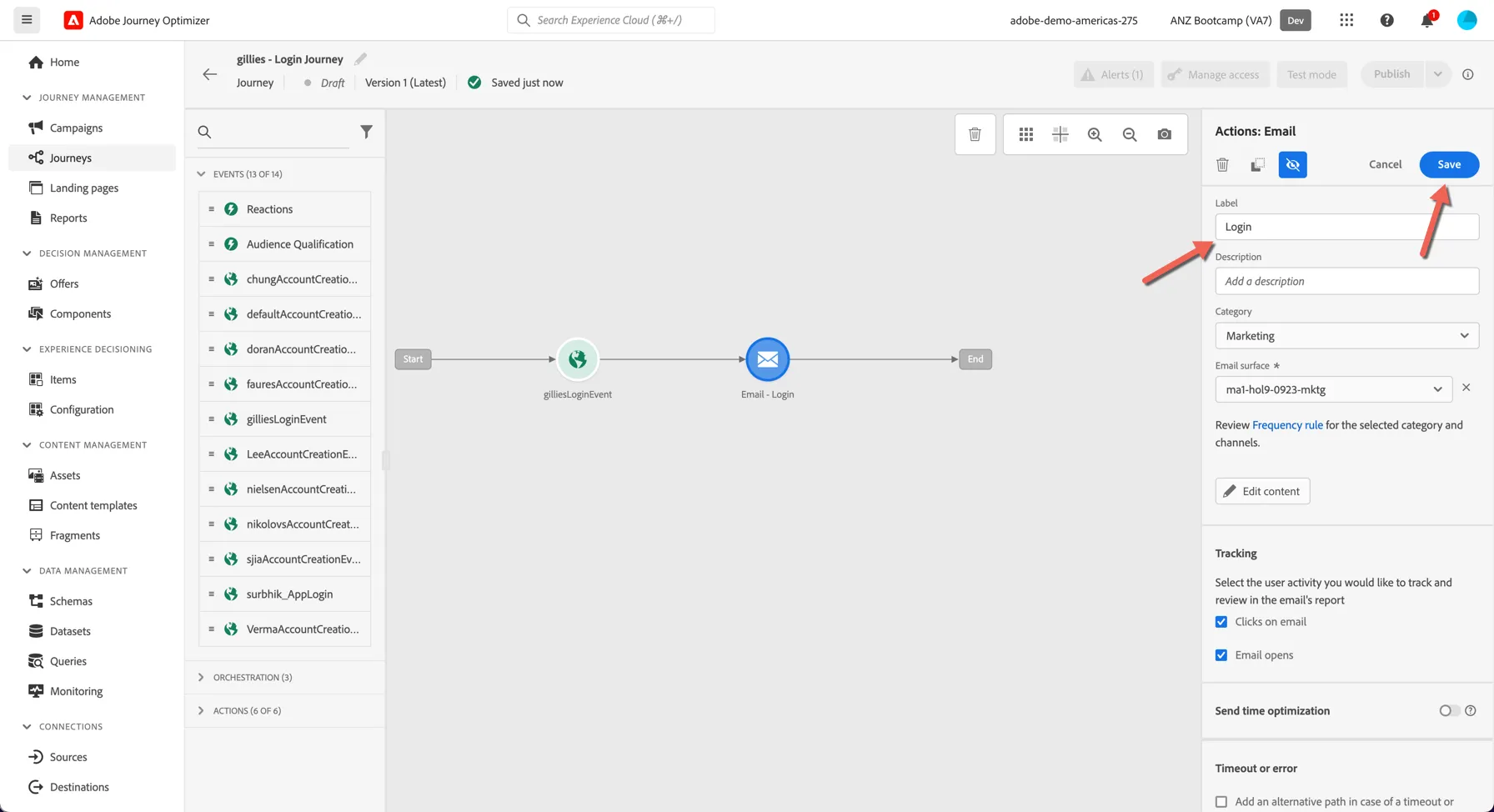Select the gilliesLoginEvent node on canvas
Screen dimensions: 1494x812
pyautogui.click(x=577, y=359)
